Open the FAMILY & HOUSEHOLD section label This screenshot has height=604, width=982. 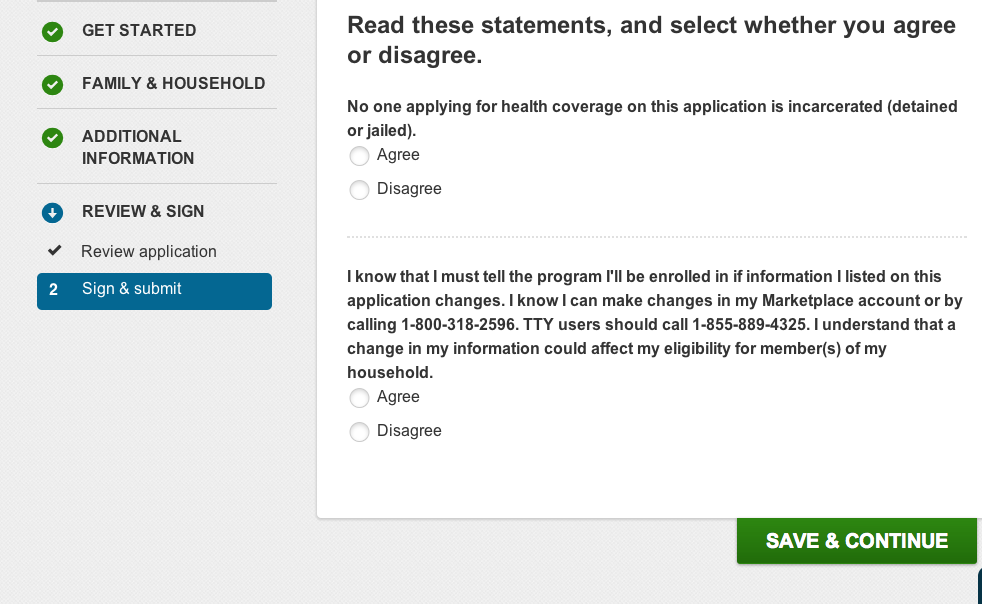pyautogui.click(x=173, y=83)
